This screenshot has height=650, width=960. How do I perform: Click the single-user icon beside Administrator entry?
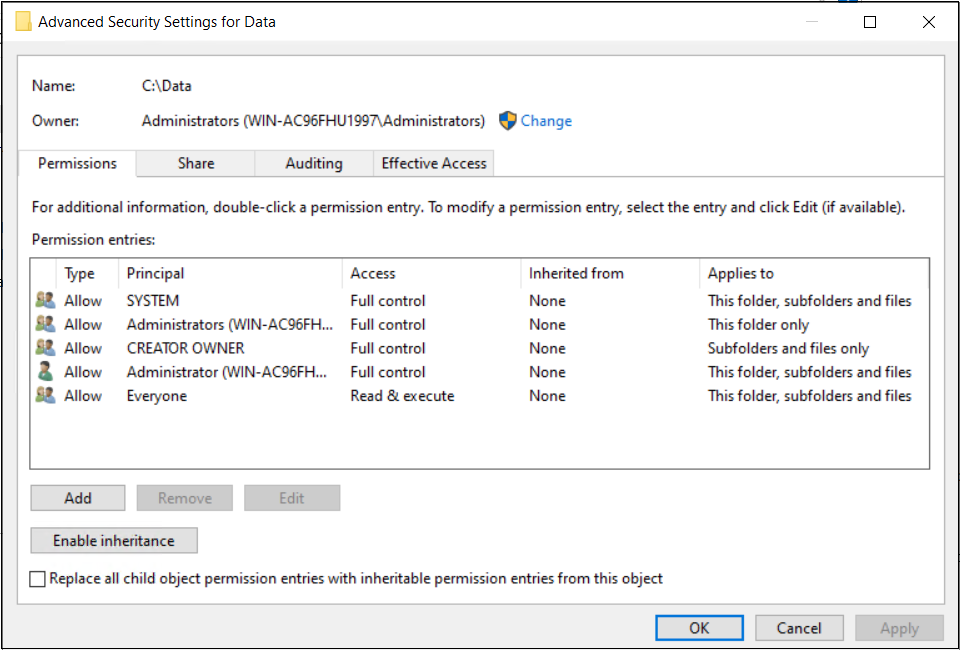45,372
